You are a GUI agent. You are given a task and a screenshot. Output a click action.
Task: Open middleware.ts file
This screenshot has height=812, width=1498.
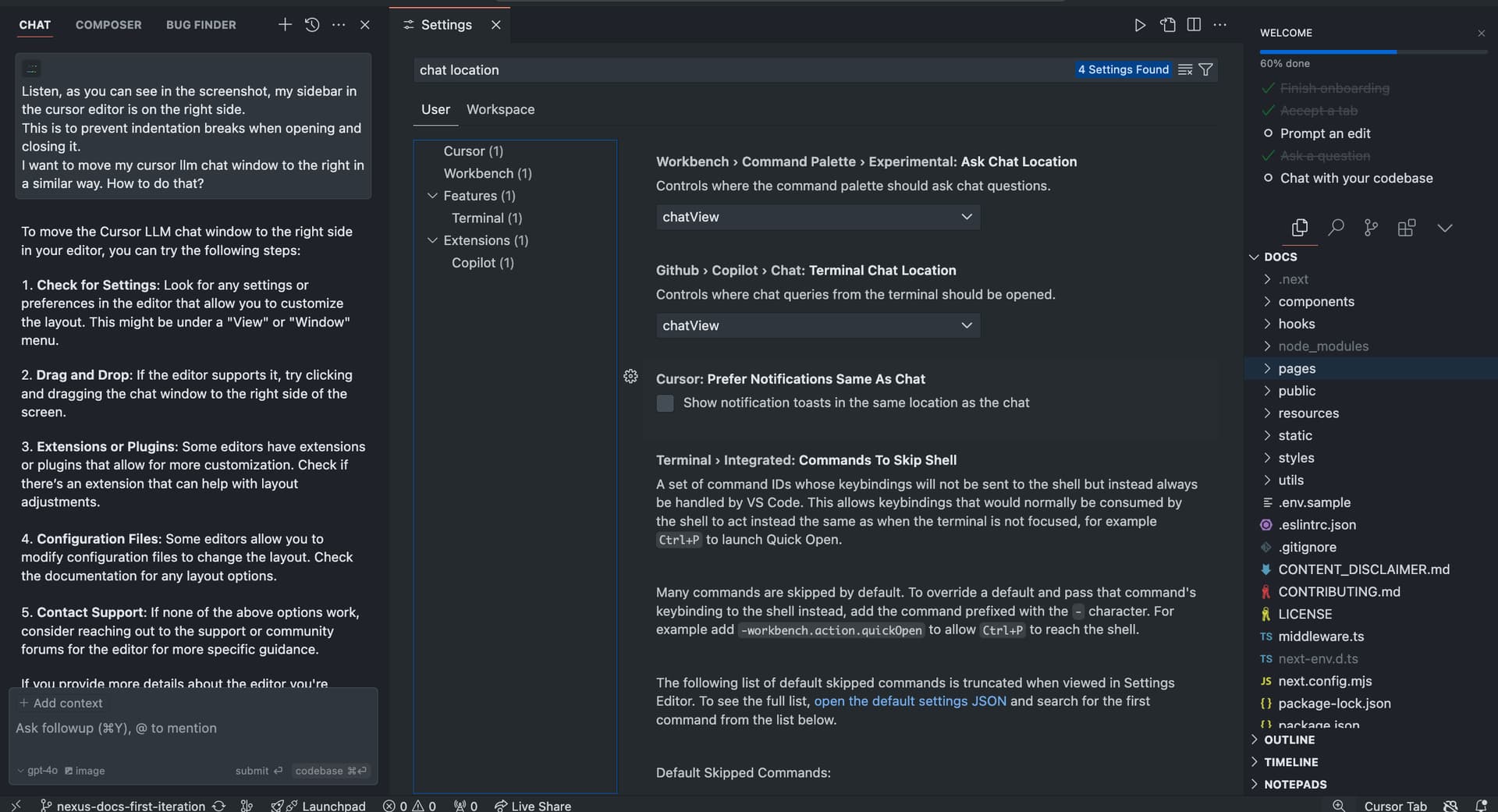pyautogui.click(x=1321, y=636)
